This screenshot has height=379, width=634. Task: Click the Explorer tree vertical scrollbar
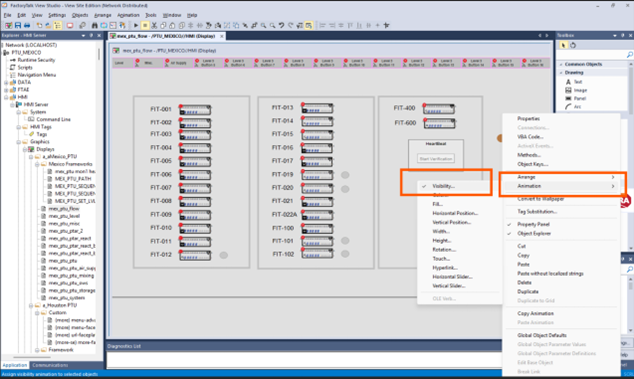coord(99,55)
